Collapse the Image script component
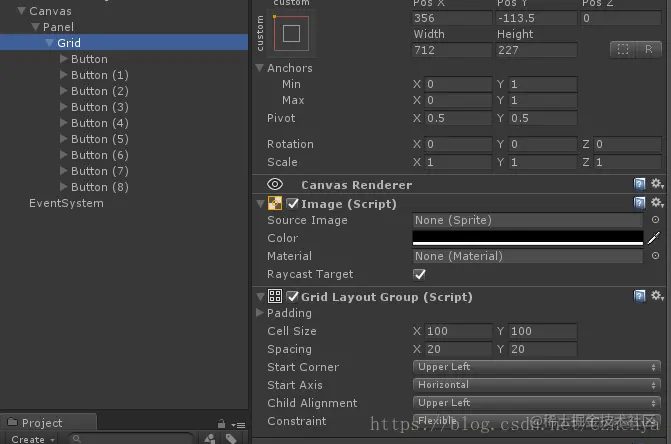The image size is (671, 444). click(260, 204)
